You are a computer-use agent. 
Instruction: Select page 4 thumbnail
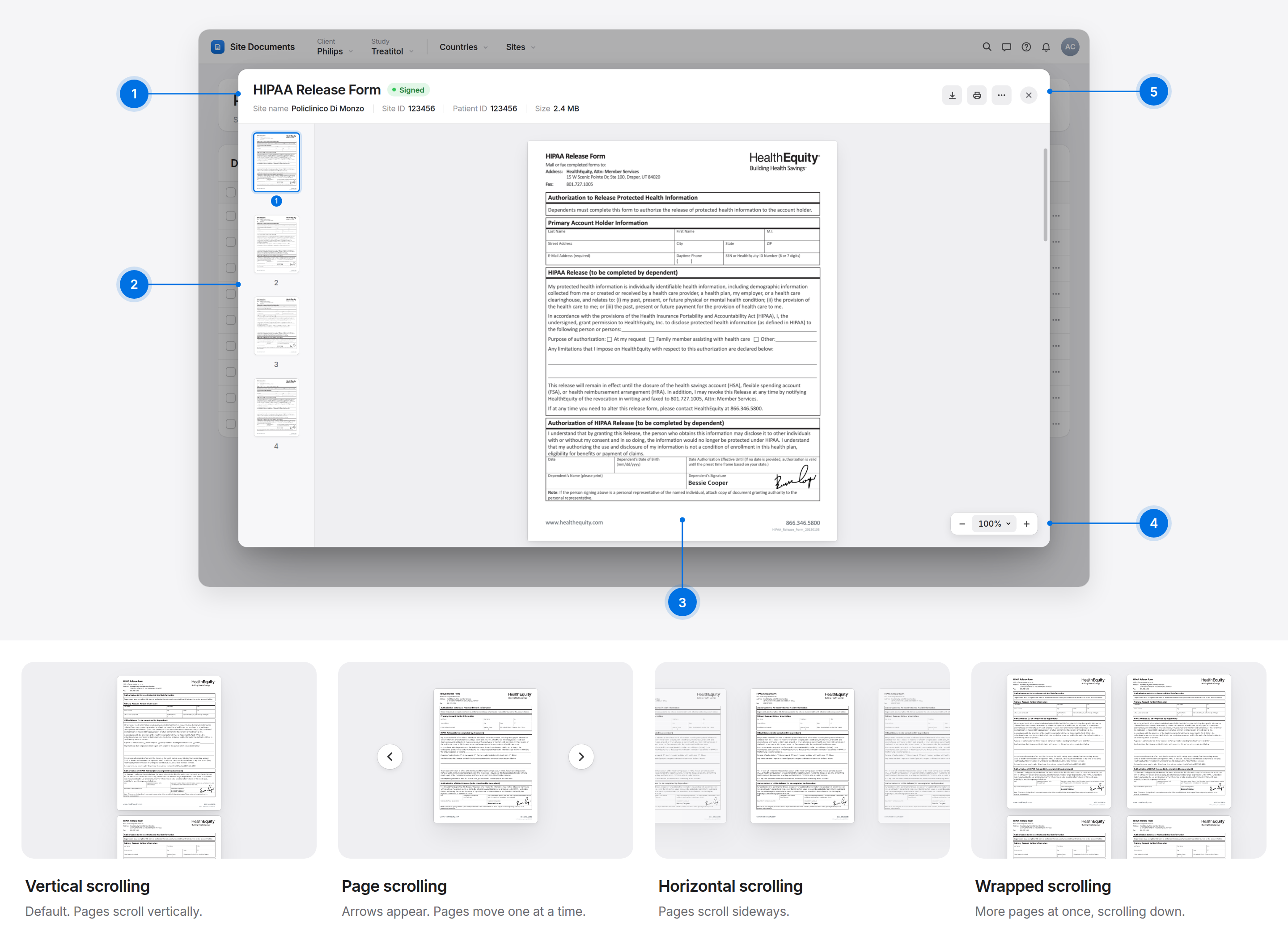(x=276, y=407)
